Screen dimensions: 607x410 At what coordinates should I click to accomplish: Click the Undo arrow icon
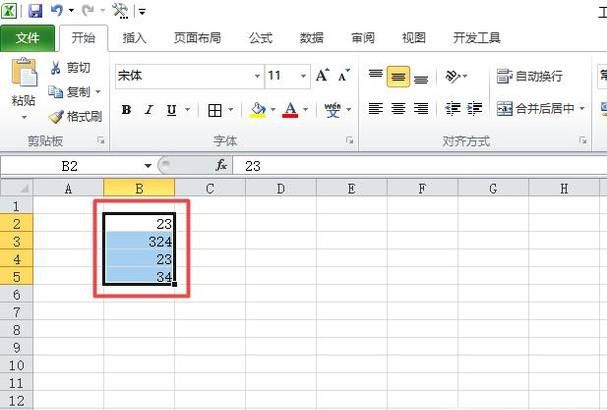pos(57,10)
